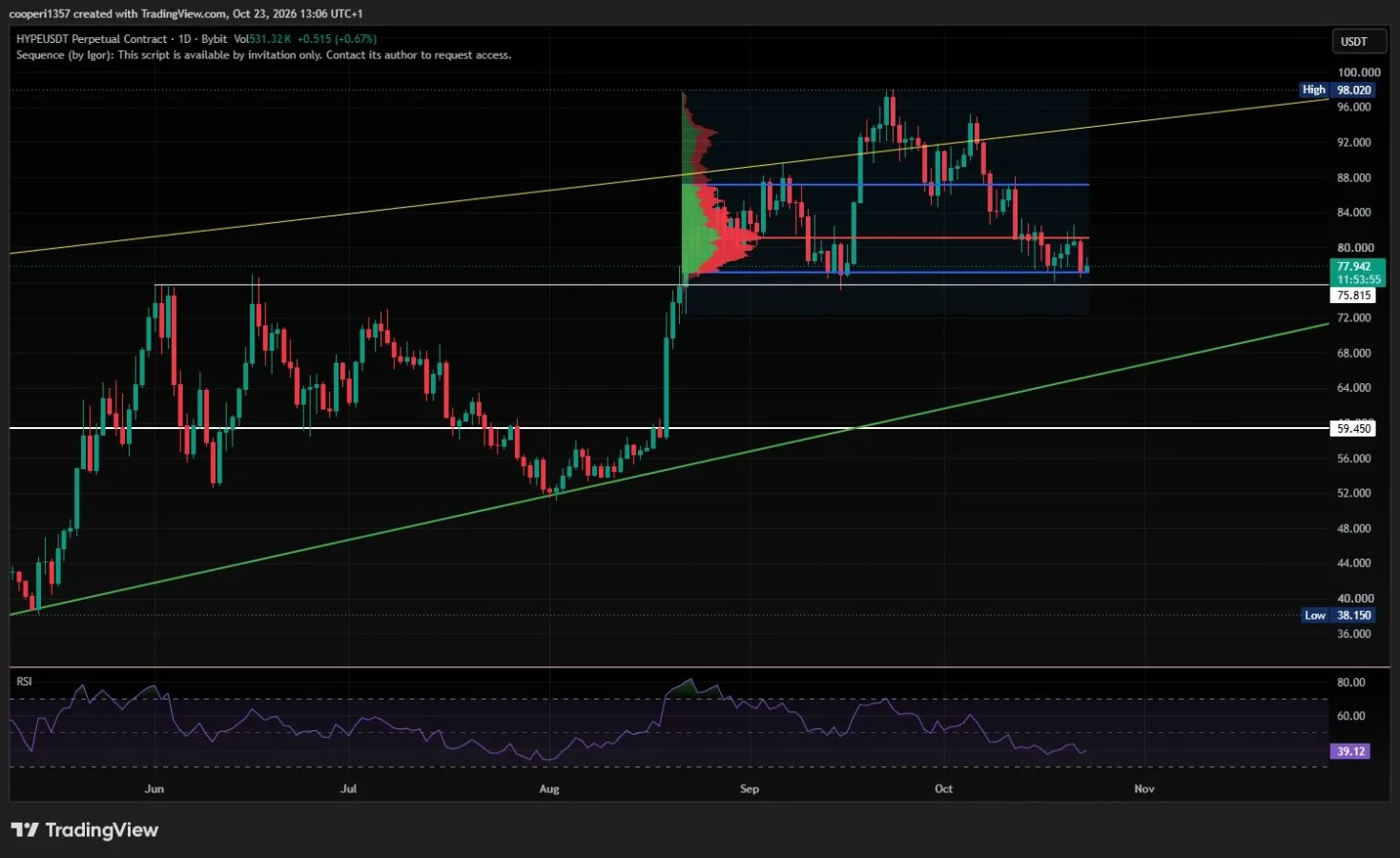
Task: Click the cooperi1357 created with TradingView.com header
Action: pos(186,13)
